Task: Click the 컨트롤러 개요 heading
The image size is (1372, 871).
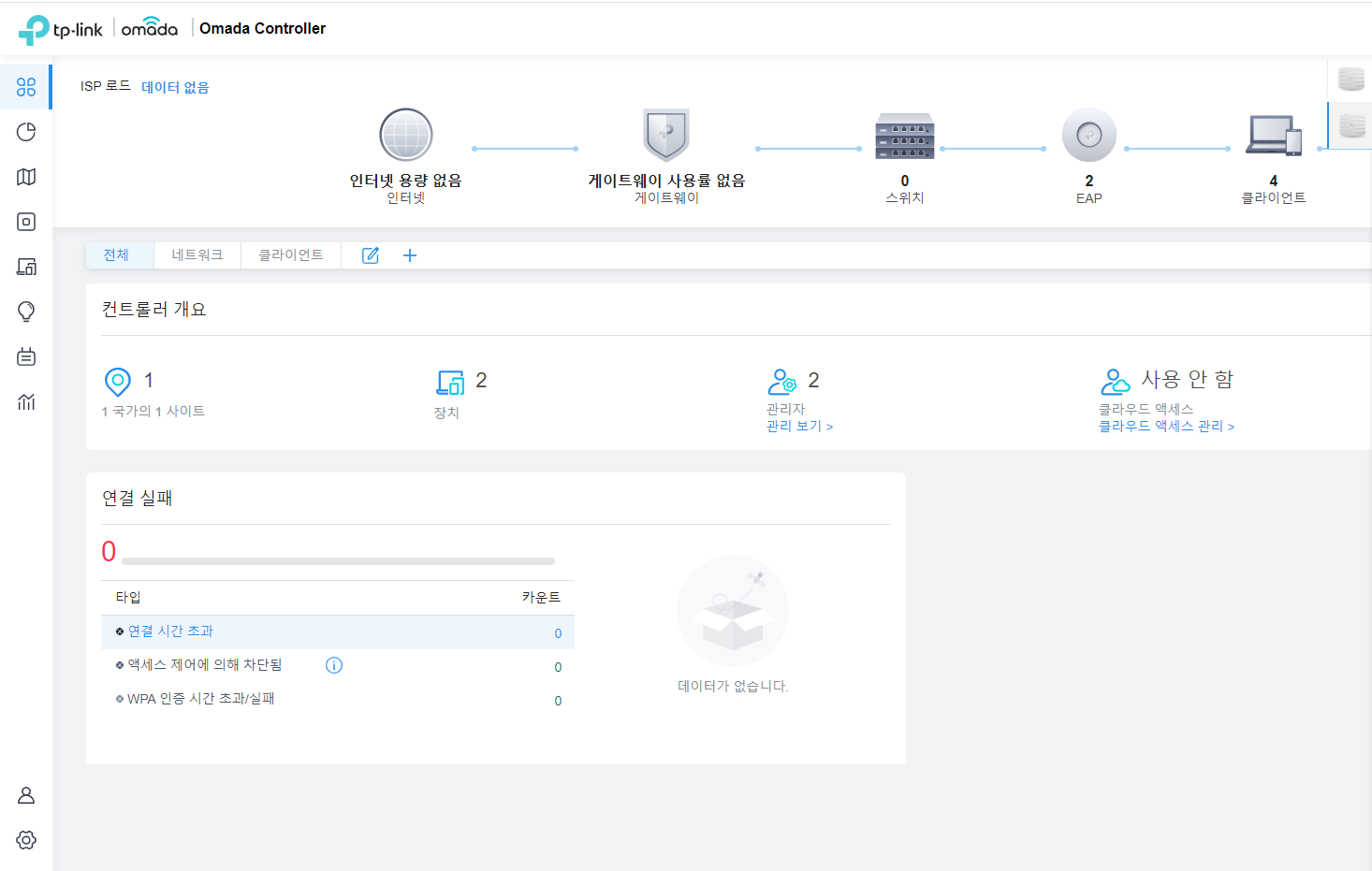Action: (x=154, y=310)
